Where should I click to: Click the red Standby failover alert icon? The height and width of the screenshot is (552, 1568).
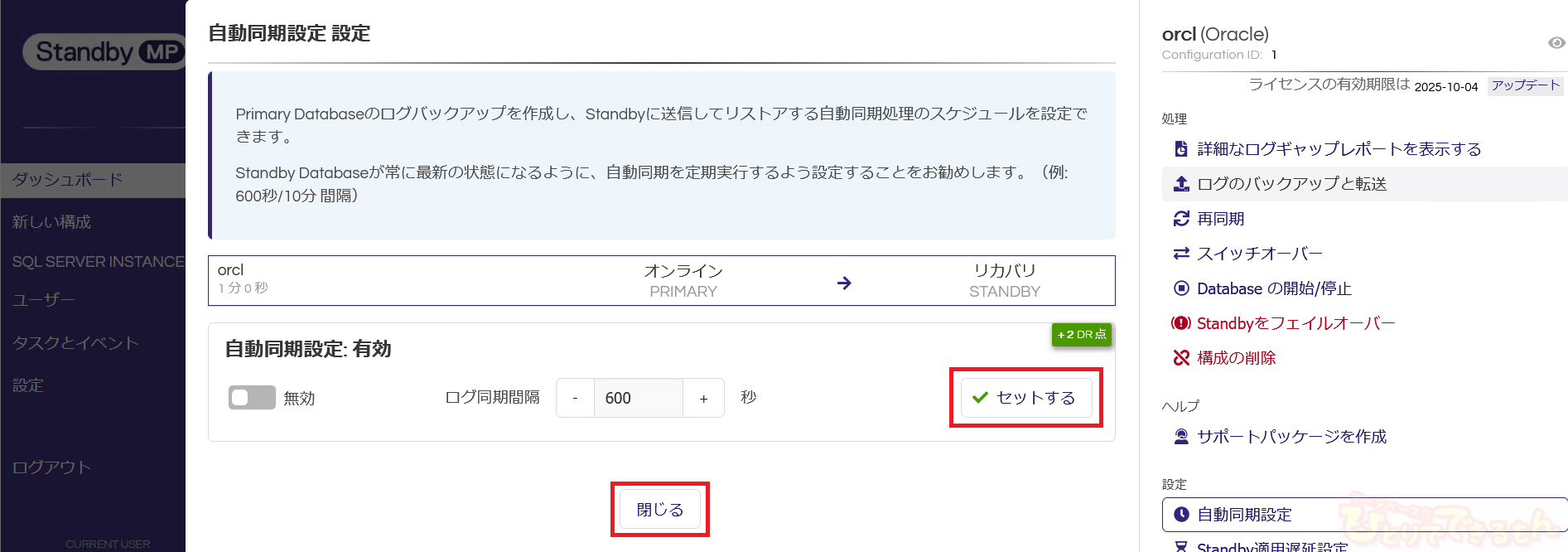(1181, 323)
